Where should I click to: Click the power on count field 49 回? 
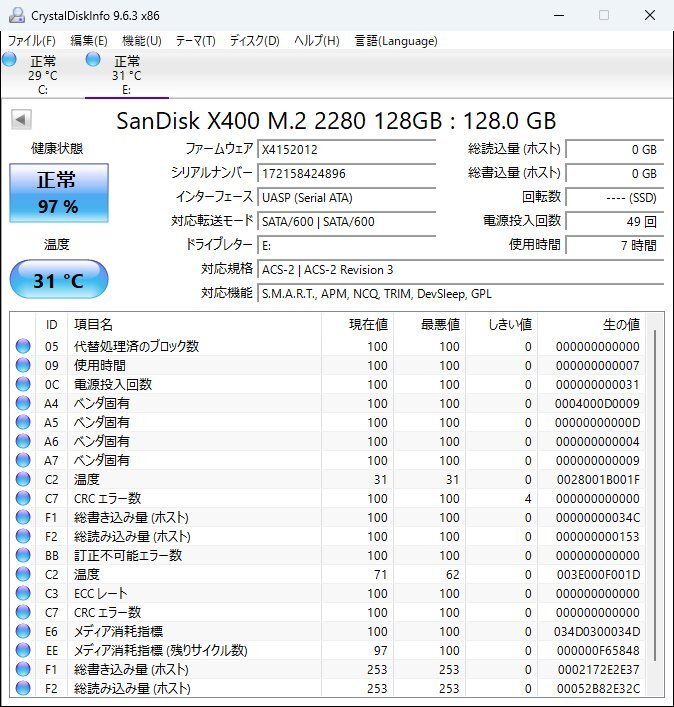pos(614,221)
